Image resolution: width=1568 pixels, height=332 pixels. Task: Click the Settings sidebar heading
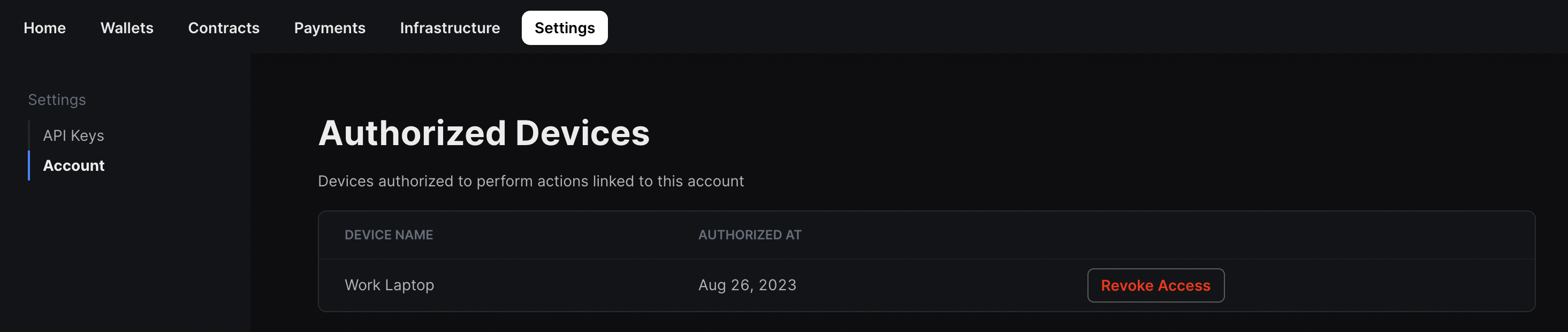56,99
